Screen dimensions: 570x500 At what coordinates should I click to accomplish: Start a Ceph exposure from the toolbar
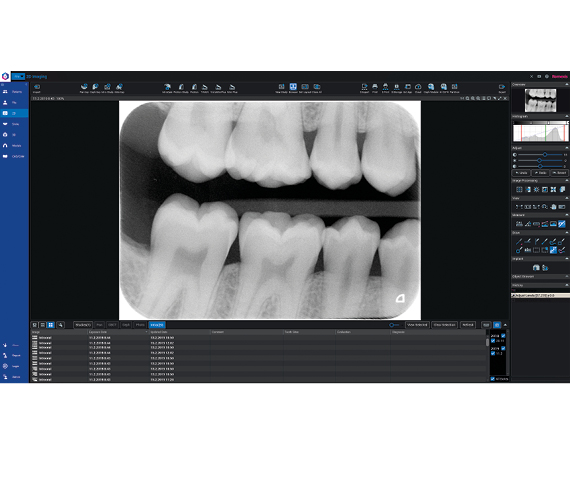[95, 87]
